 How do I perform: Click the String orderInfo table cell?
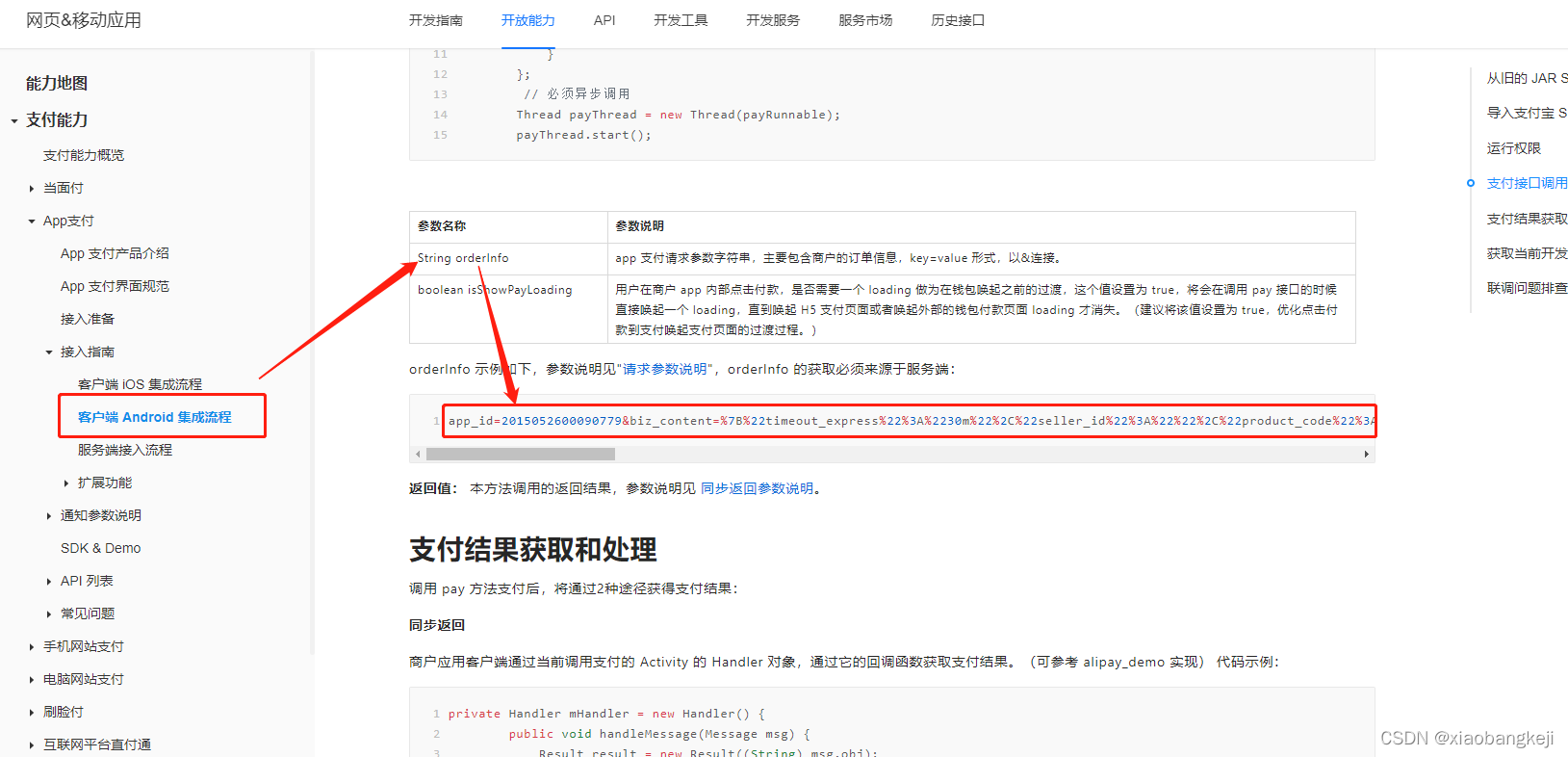(x=508, y=258)
